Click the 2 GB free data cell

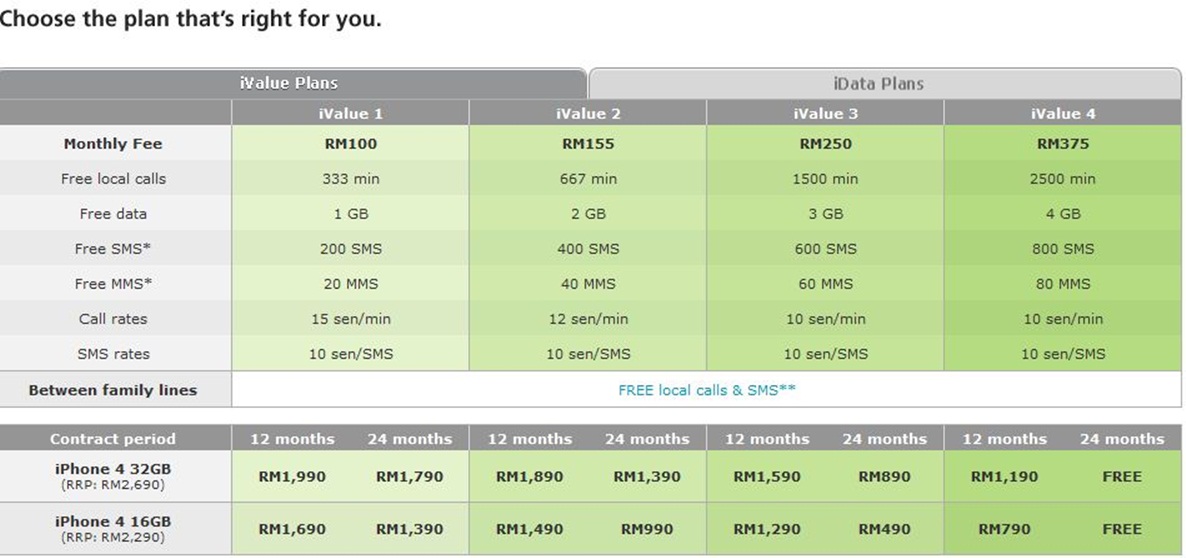(x=588, y=214)
